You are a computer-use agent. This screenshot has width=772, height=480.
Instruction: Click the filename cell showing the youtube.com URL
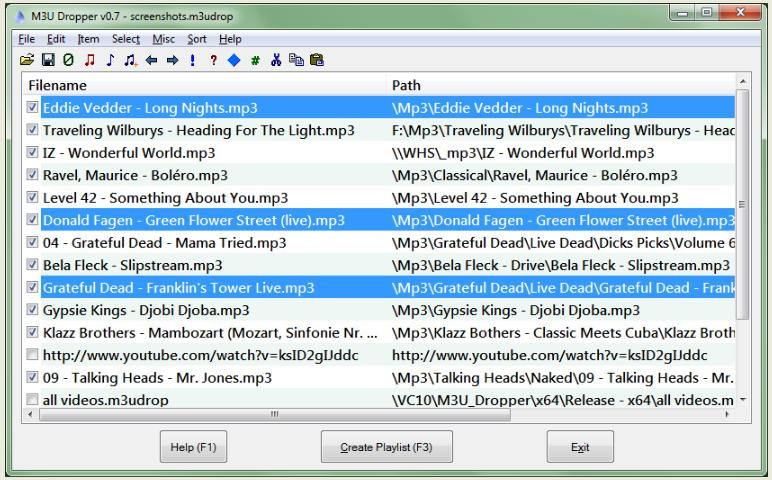pos(200,355)
